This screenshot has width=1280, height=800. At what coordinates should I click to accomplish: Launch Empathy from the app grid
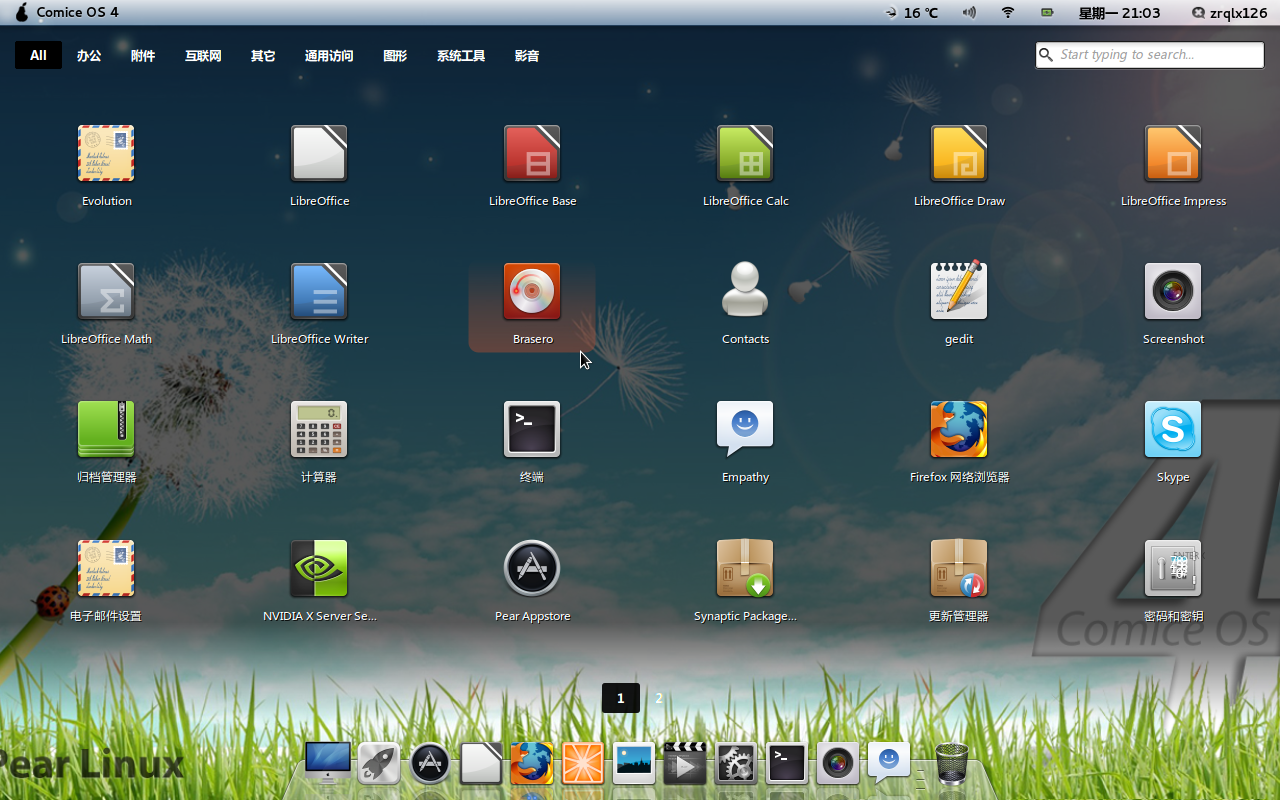[x=745, y=429]
